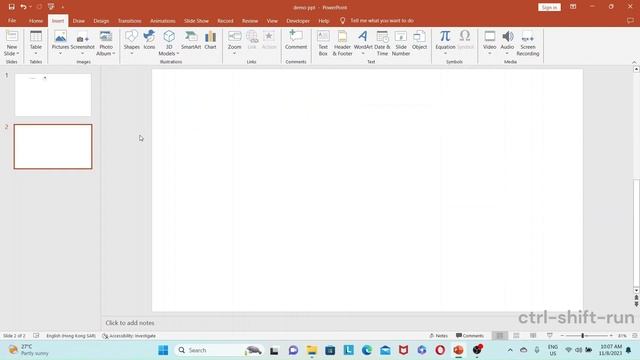Insert 3D Models
This screenshot has width=640, height=360.
coord(169,43)
